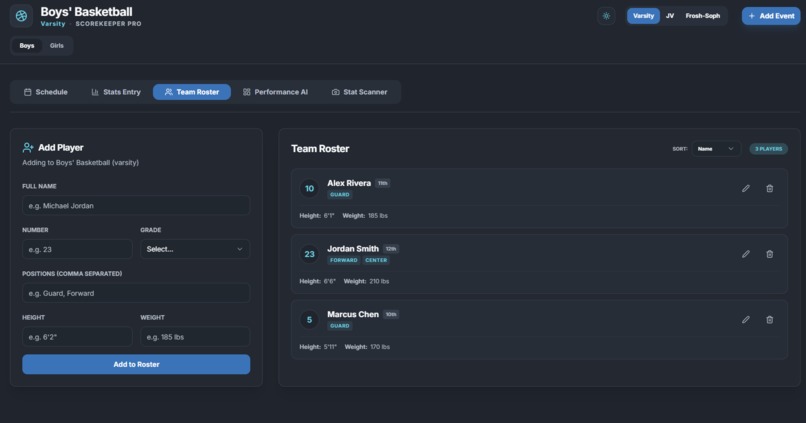The image size is (806, 423).
Task: Click Marcus Chen's 10th grade badge
Action: [x=391, y=314]
